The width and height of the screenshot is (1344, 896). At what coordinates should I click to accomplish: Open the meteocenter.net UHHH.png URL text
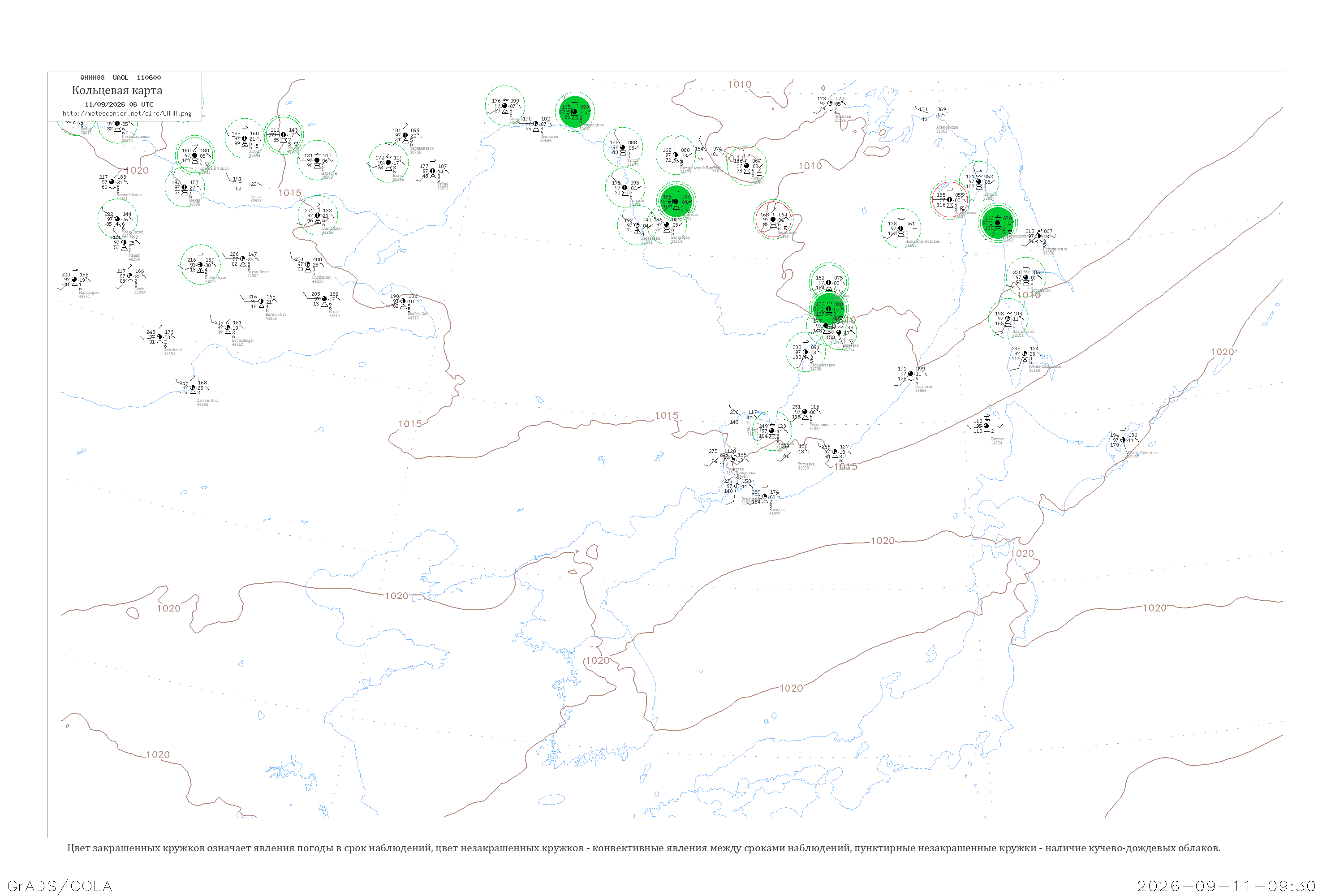127,113
